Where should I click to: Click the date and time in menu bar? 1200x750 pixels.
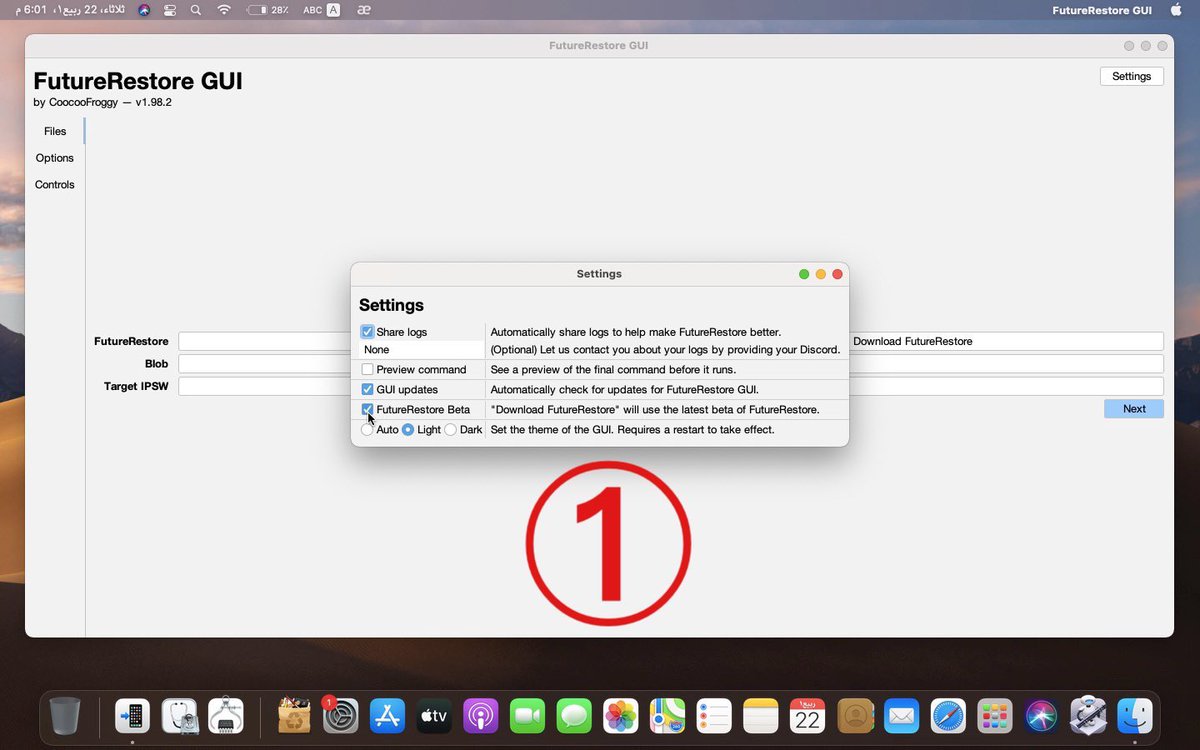pos(70,10)
